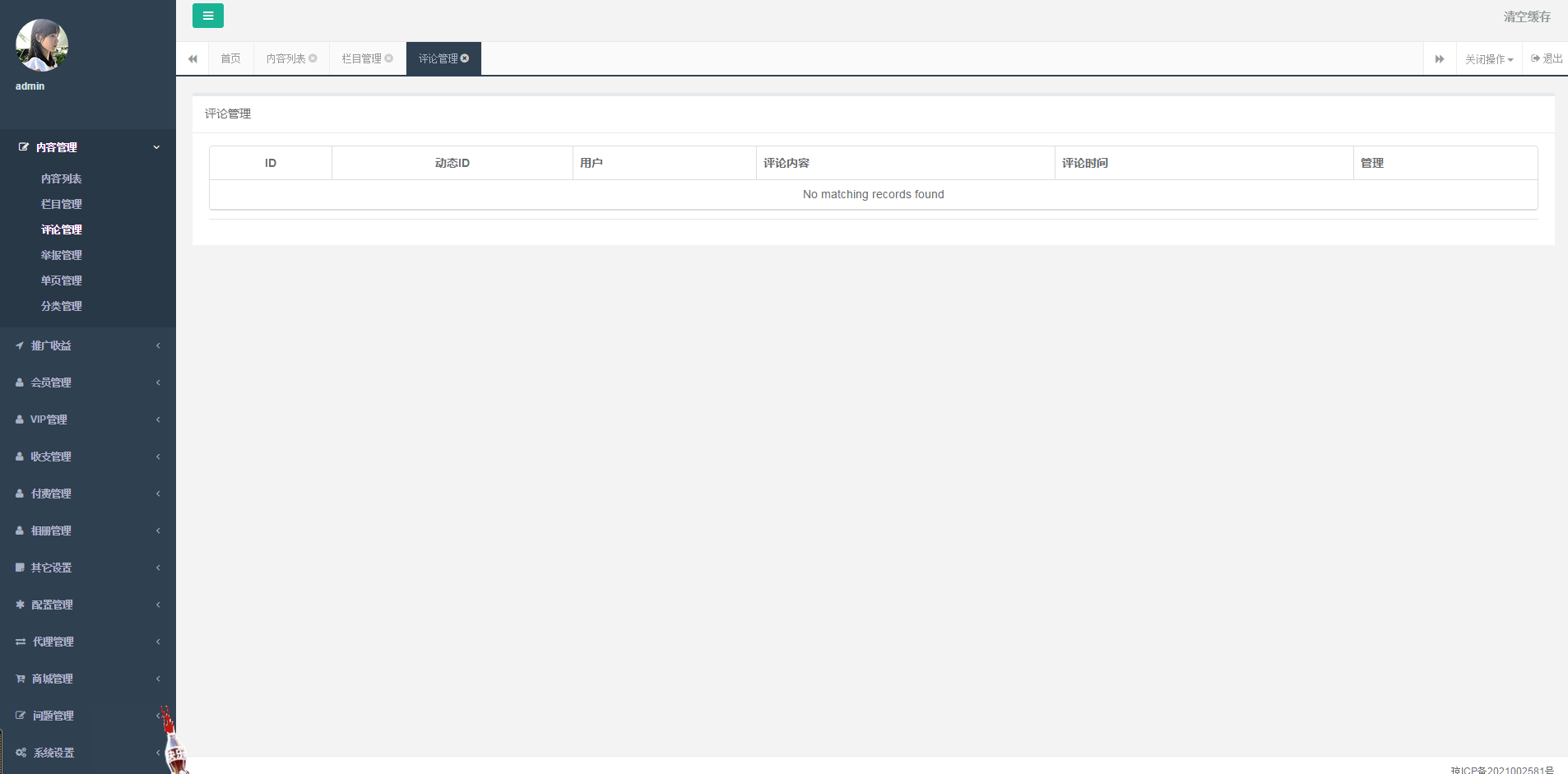Log out using the 退出 link

pos(1547,58)
